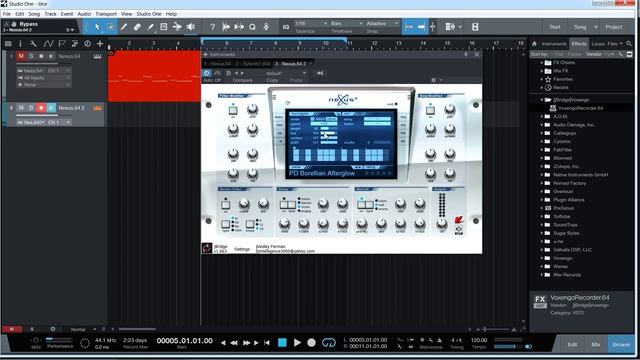Toggle the plugin power activate button
Image resolution: width=640 pixels, height=360 pixels.
[x=207, y=73]
